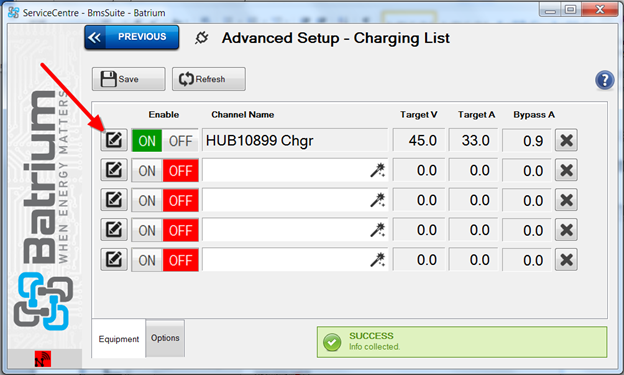Image resolution: width=624 pixels, height=375 pixels.
Task: Turn ON the second charger row
Action: point(147,170)
